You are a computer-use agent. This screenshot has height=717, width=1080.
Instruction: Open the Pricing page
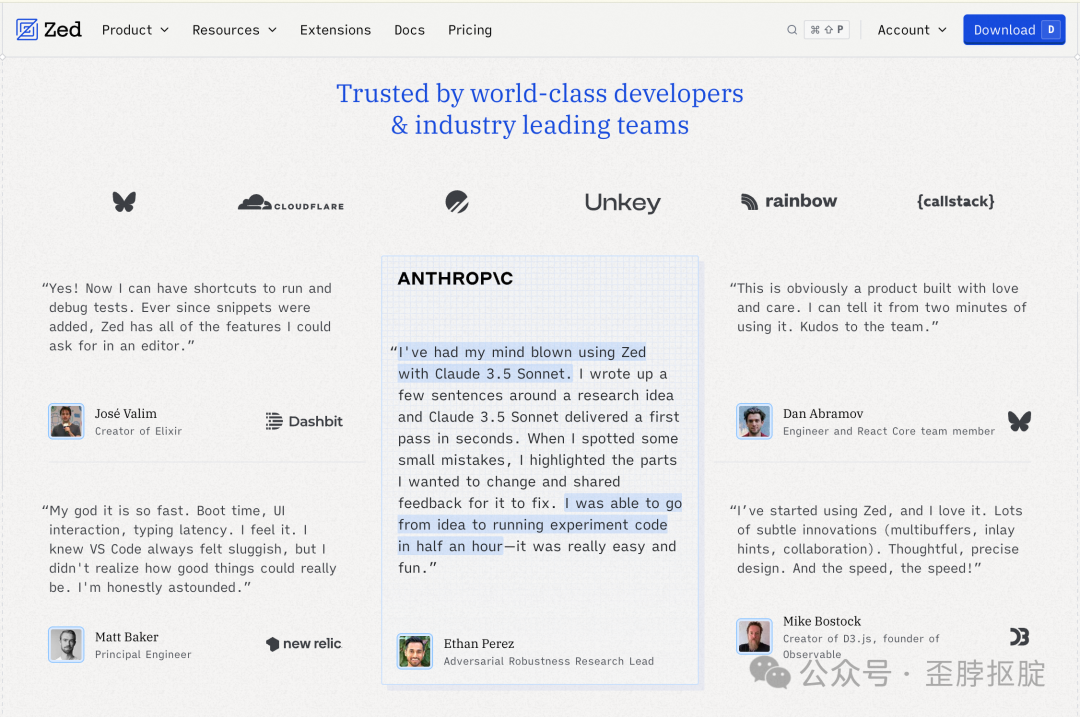click(470, 30)
